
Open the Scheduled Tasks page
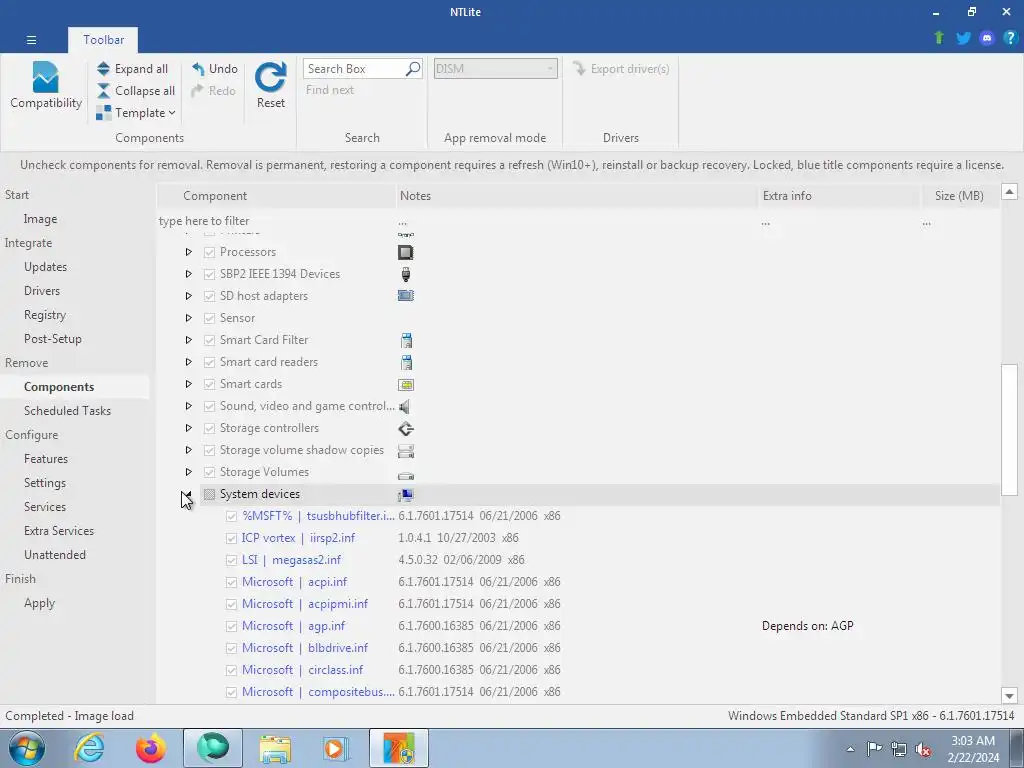(67, 411)
